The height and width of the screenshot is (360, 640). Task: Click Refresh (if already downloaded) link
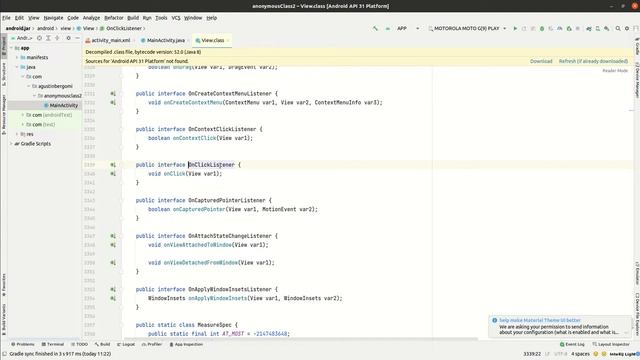click(593, 61)
